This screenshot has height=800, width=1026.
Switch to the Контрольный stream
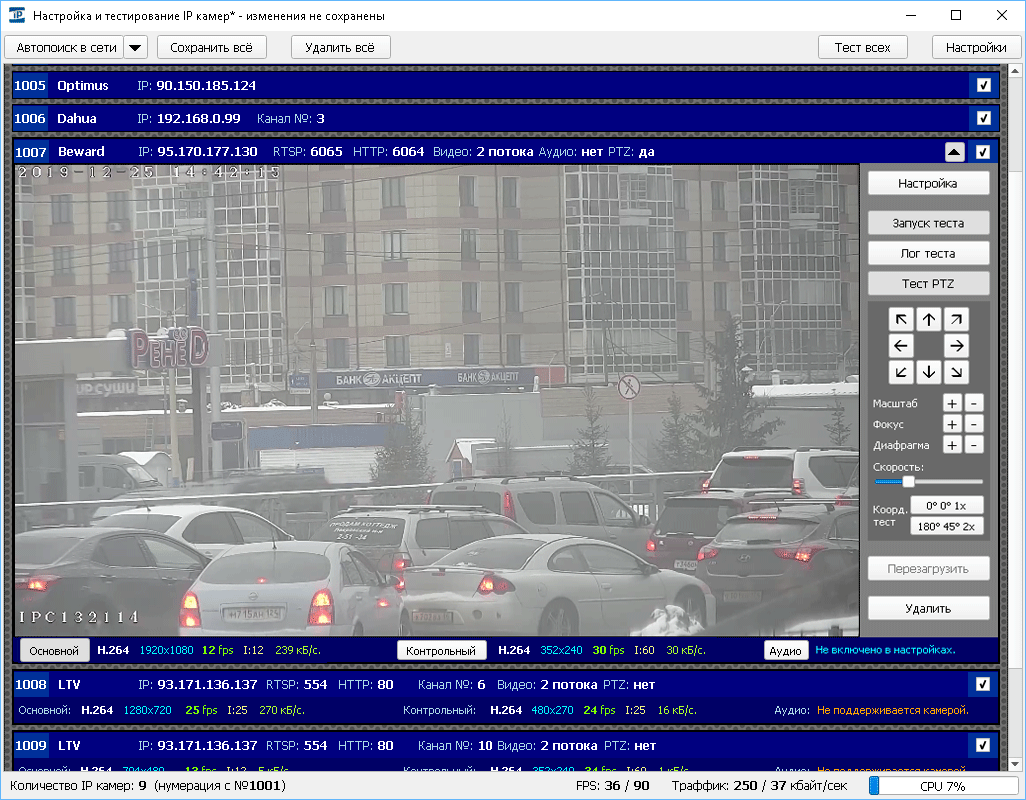click(441, 650)
